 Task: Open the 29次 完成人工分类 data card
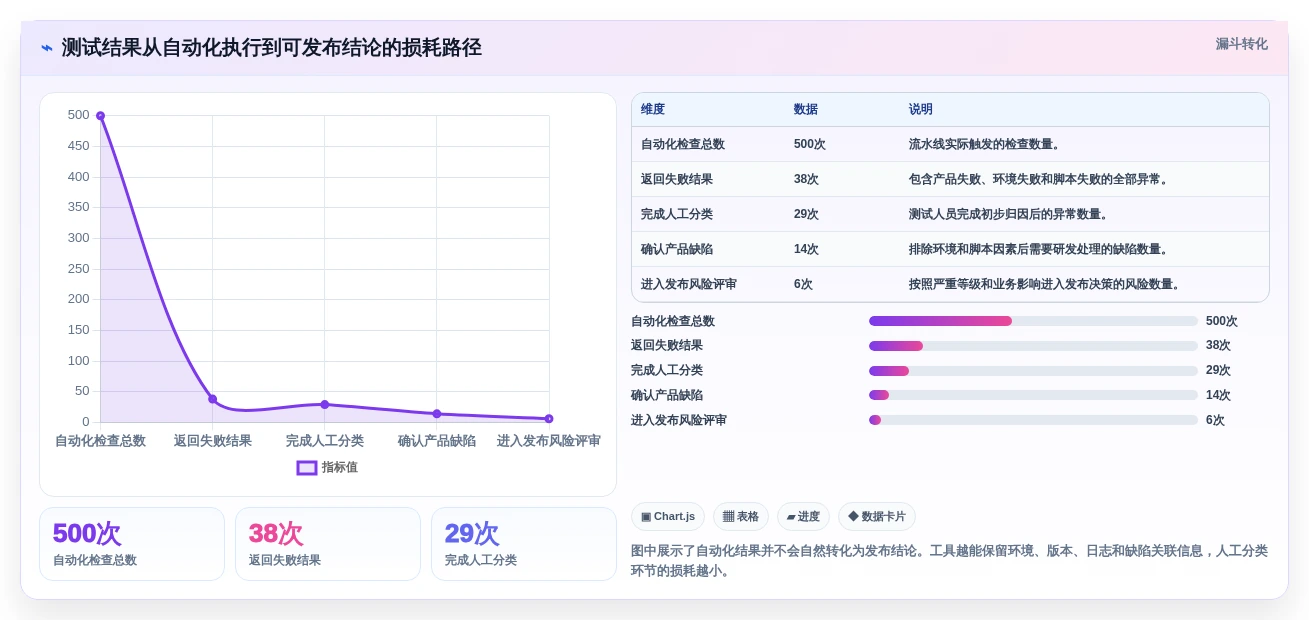524,544
